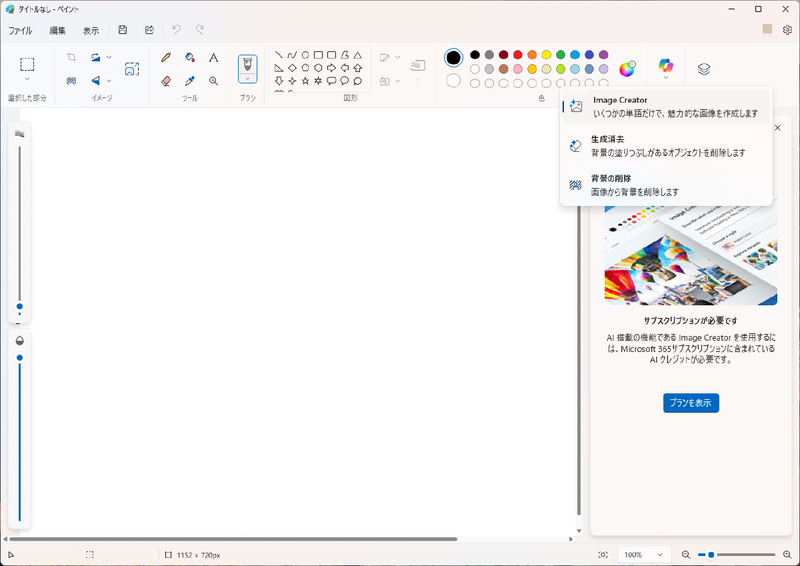Click the Image Creator preview image
The width and height of the screenshot is (800, 566).
point(691,255)
